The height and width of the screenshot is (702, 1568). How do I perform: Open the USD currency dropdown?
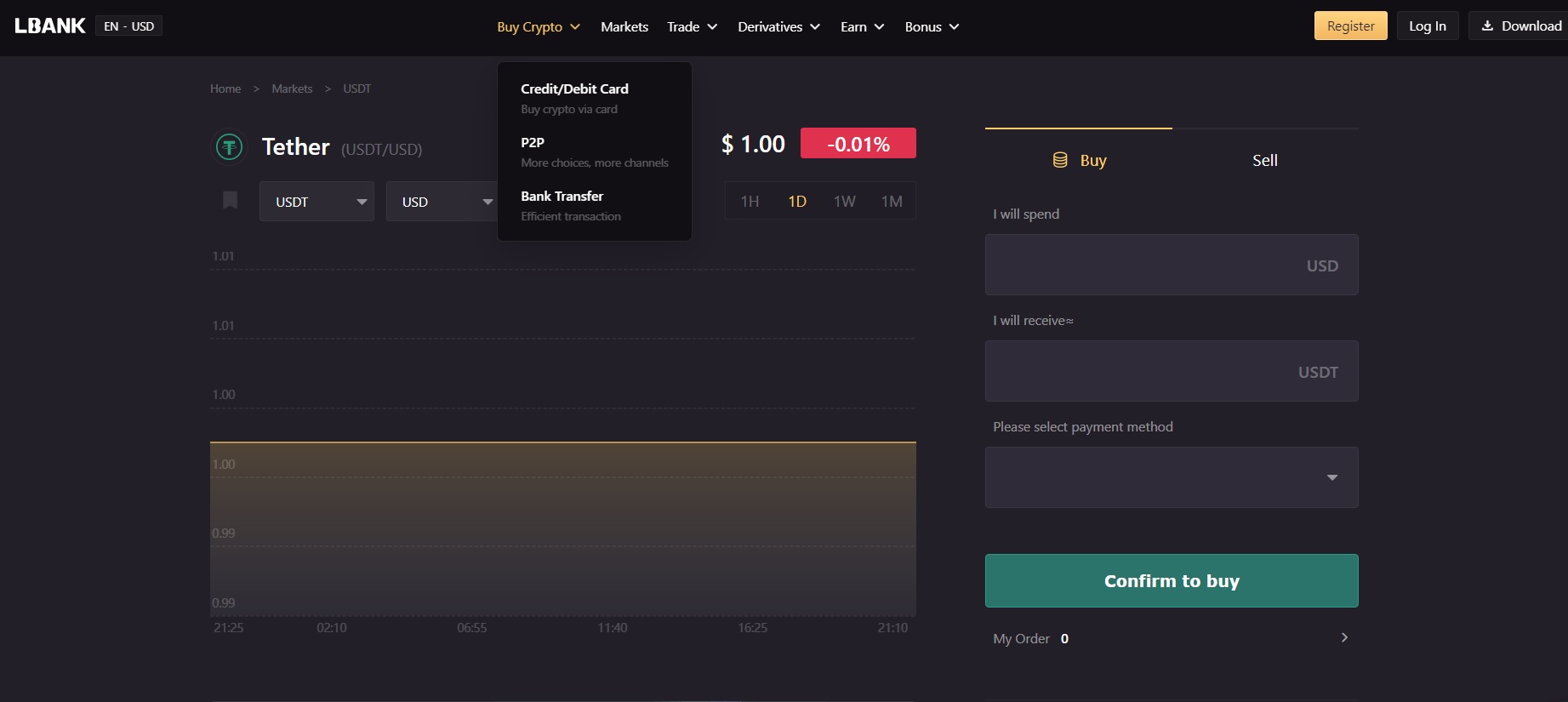[x=442, y=202]
